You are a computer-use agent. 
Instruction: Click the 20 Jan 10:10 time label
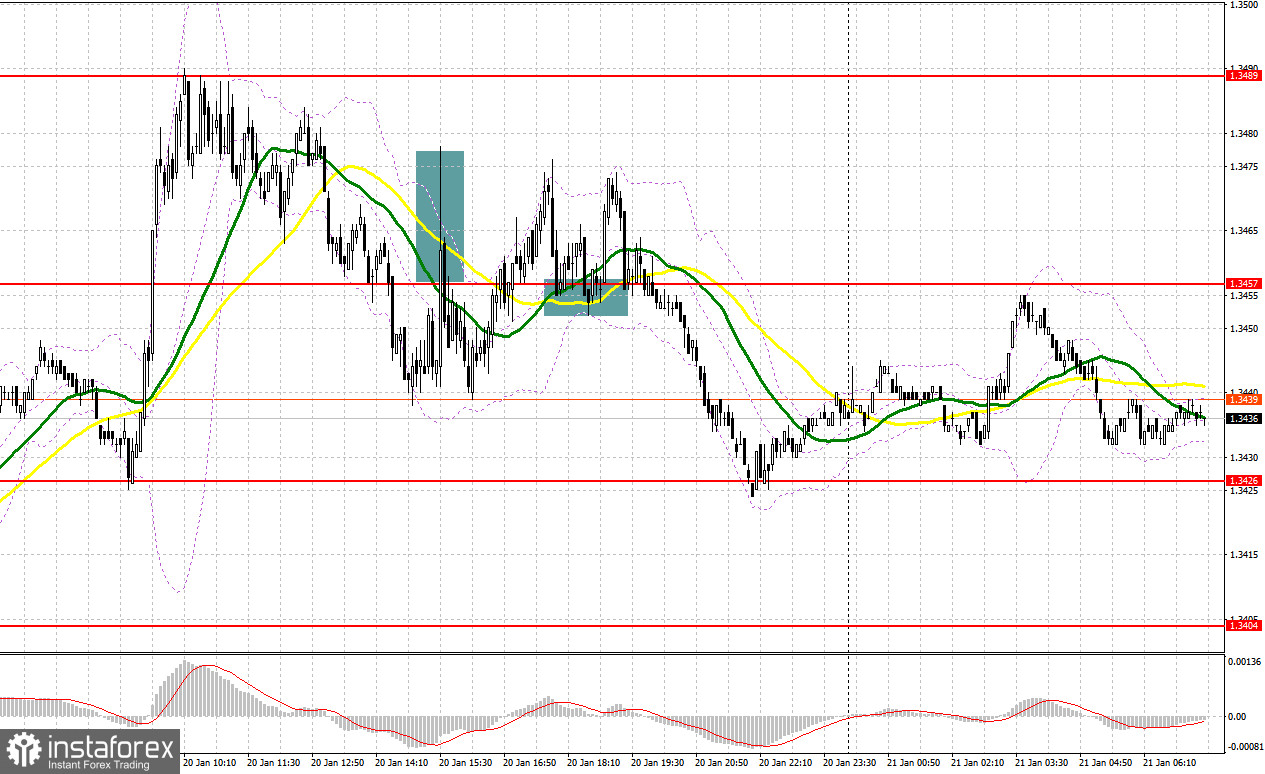coord(210,761)
